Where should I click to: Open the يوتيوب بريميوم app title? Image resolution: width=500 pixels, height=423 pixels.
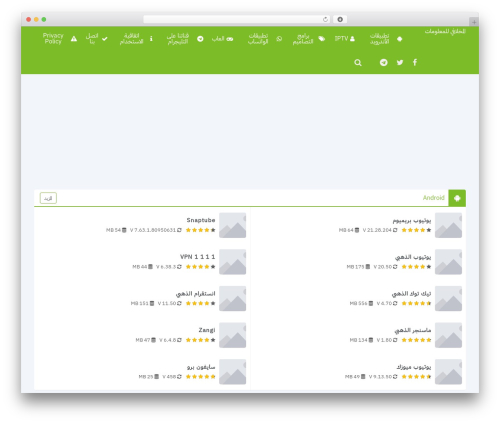412,220
